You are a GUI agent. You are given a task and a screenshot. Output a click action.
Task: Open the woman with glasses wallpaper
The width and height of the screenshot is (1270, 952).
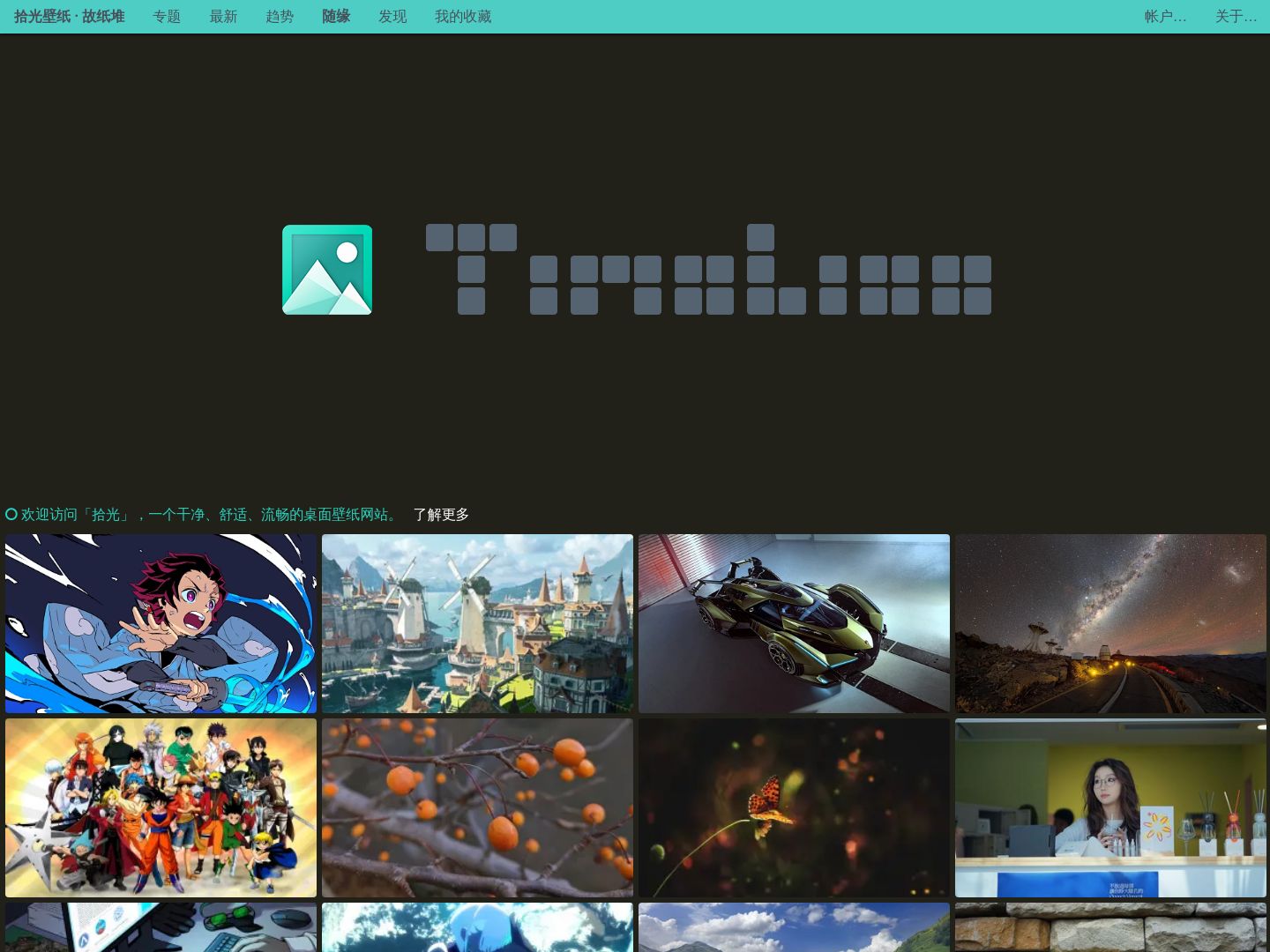click(1110, 807)
